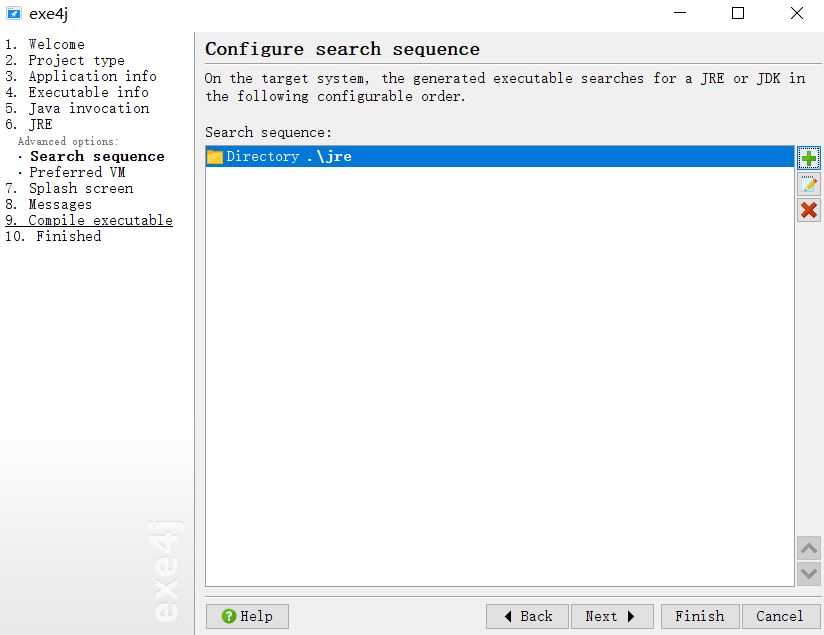The width and height of the screenshot is (824, 635).
Task: Minimize the exe4j window
Action: (680, 13)
